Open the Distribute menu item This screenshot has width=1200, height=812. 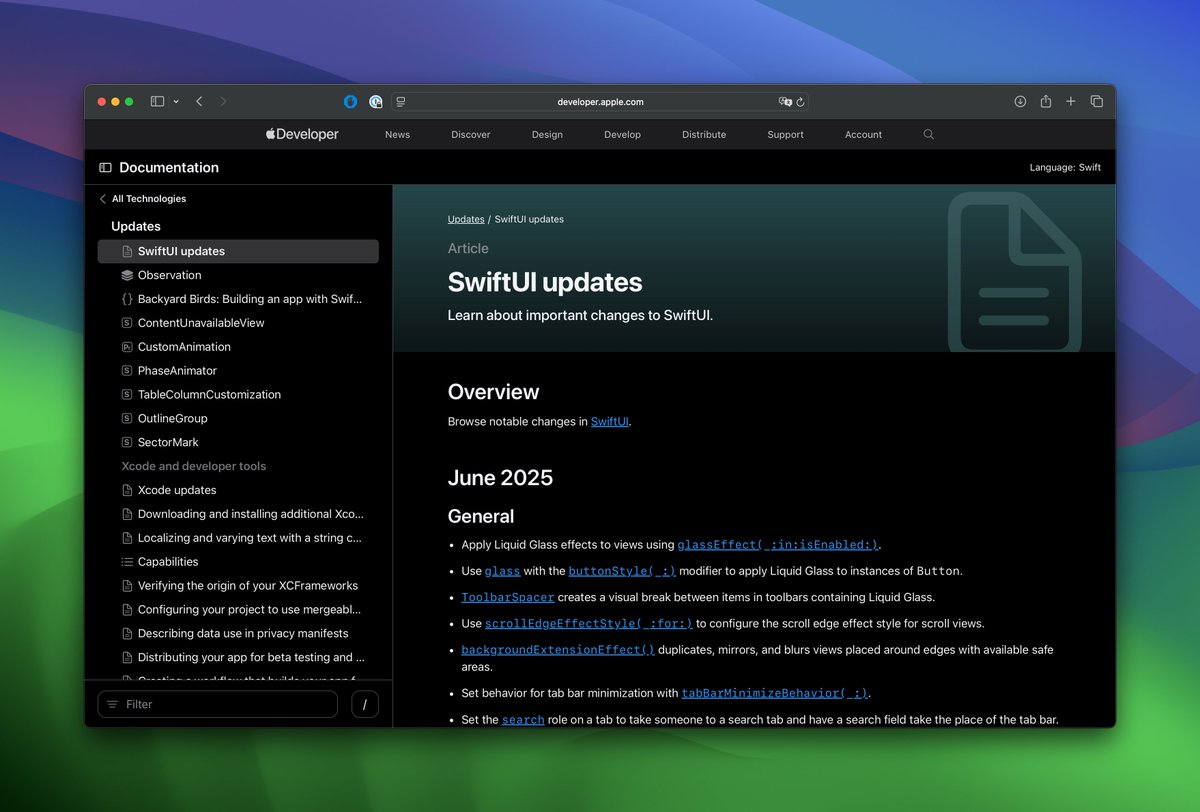pos(704,134)
